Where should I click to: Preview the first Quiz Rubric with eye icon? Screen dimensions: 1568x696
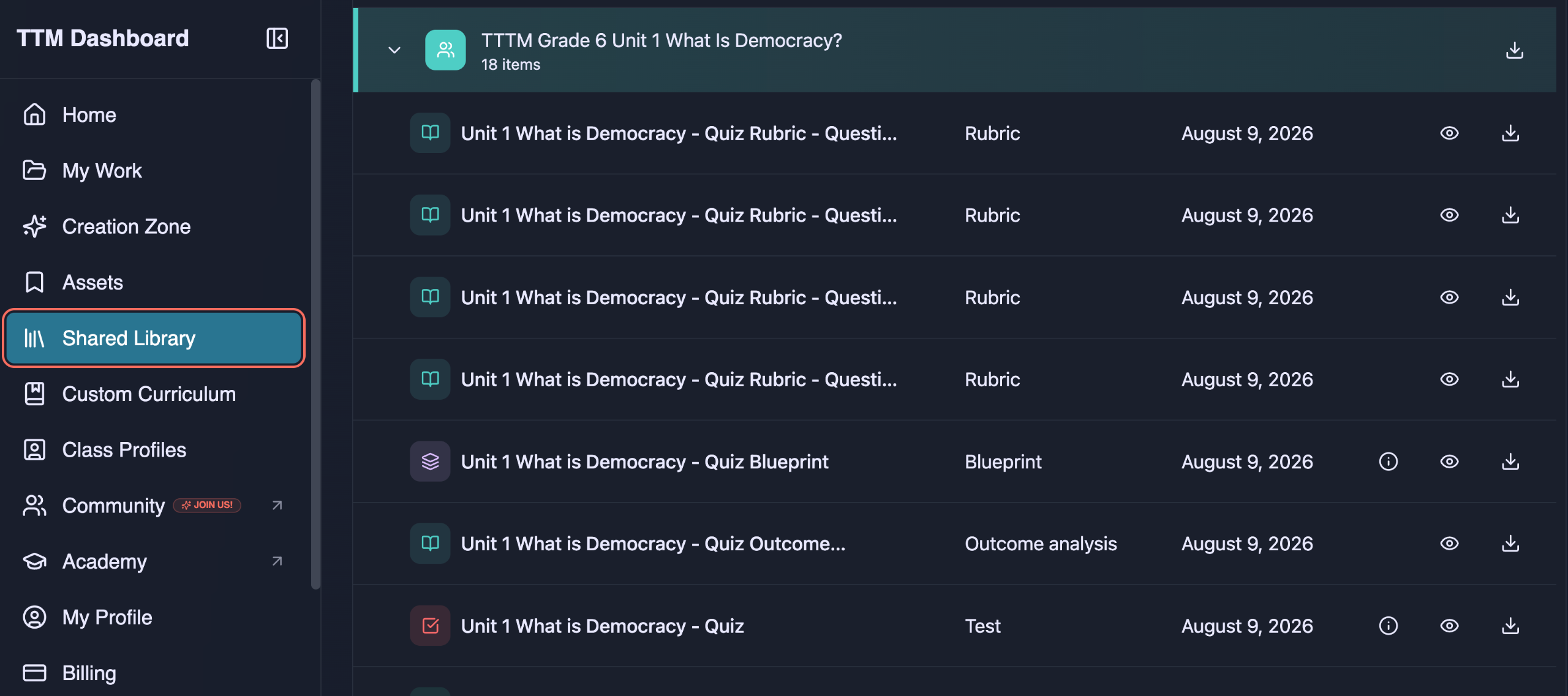tap(1450, 133)
